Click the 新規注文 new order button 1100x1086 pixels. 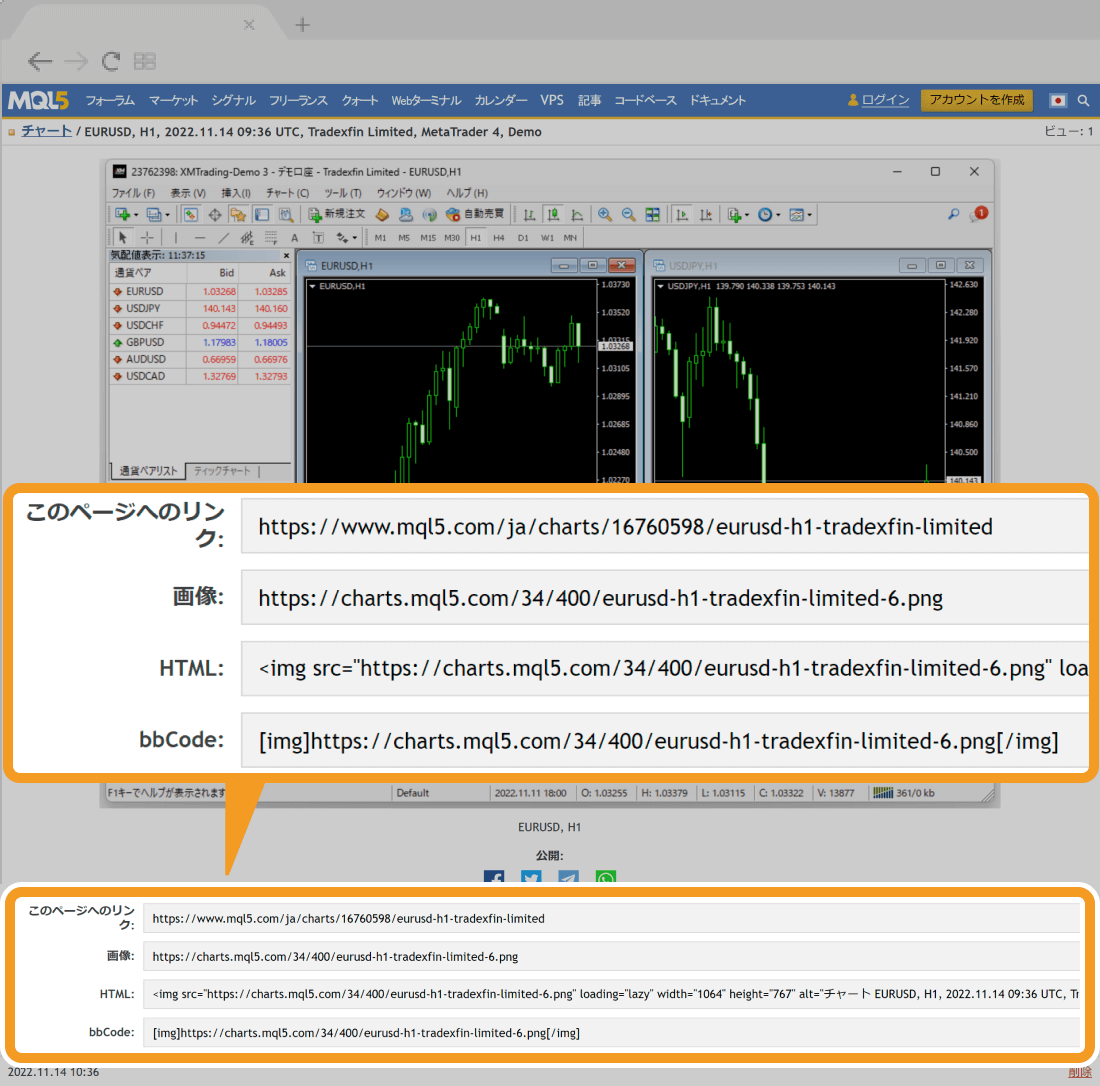[x=337, y=214]
